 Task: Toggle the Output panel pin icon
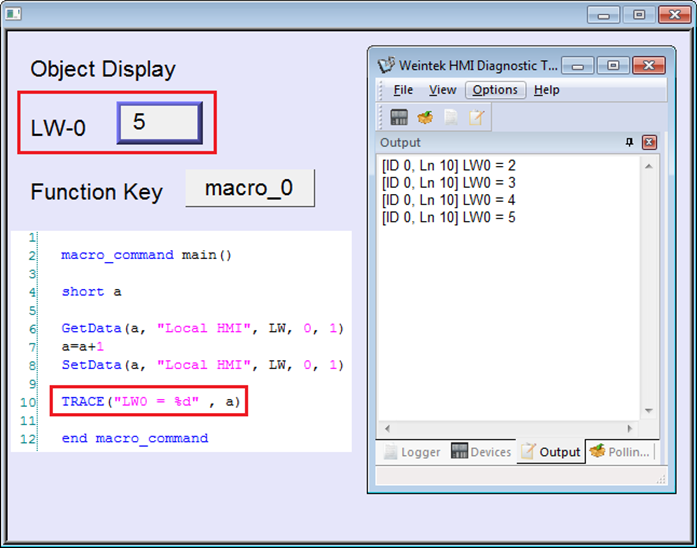(x=629, y=142)
